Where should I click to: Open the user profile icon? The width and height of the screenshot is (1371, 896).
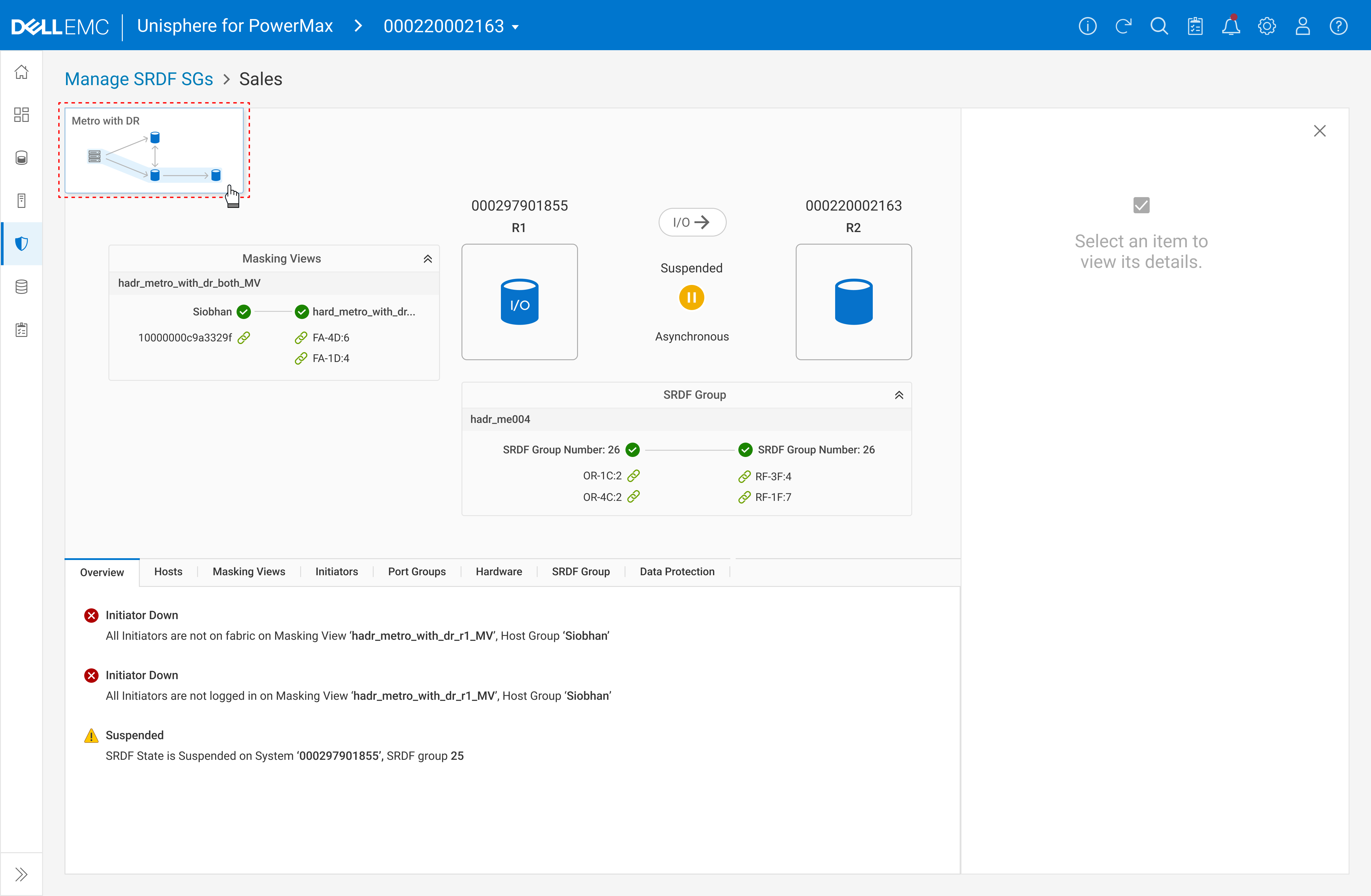click(1302, 27)
